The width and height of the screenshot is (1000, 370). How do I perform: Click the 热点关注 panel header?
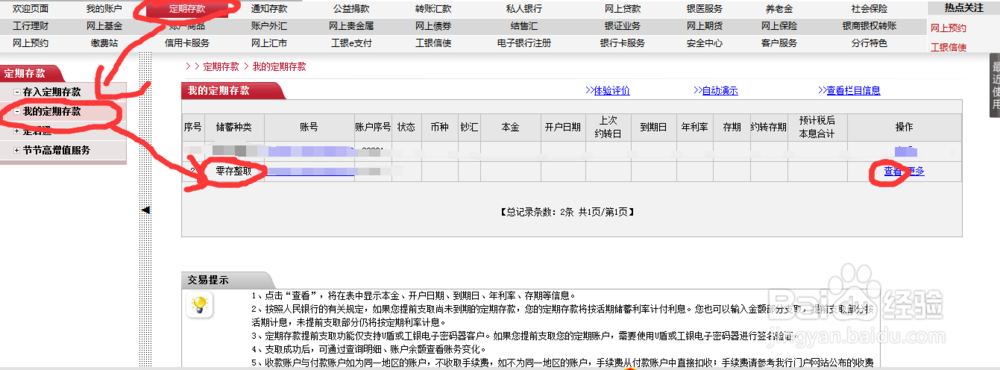[964, 8]
